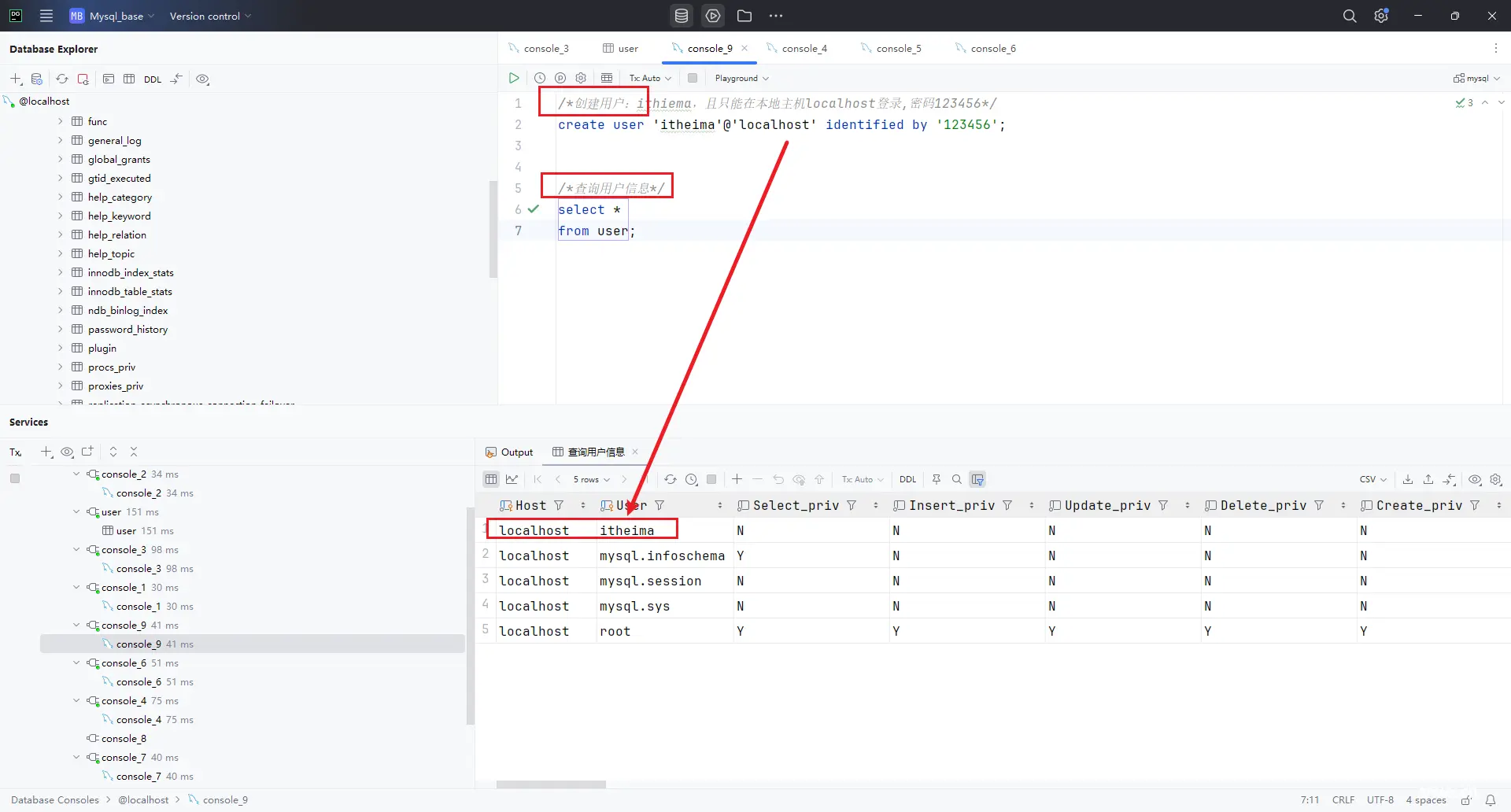Switch to user tab

click(x=620, y=48)
